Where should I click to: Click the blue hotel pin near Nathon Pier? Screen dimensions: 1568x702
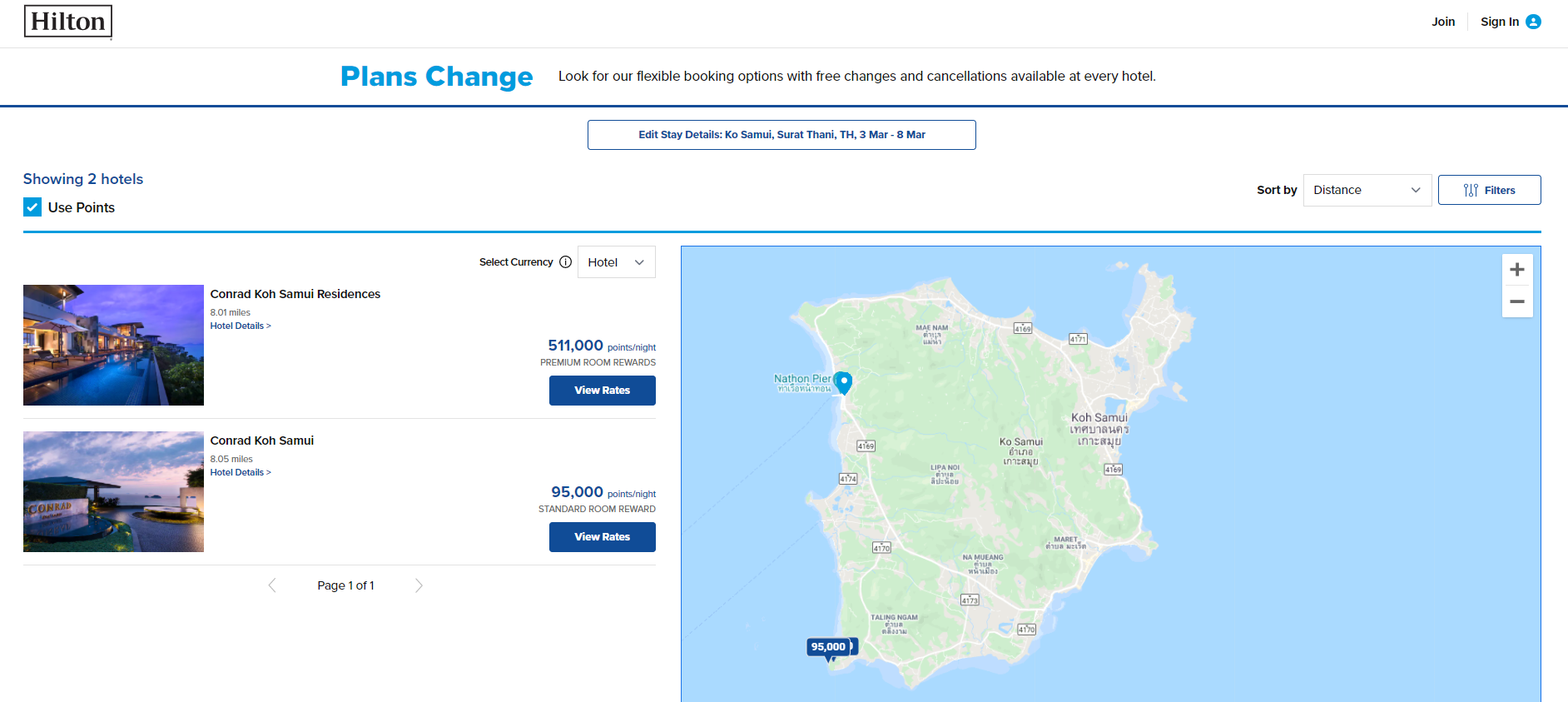[844, 382]
